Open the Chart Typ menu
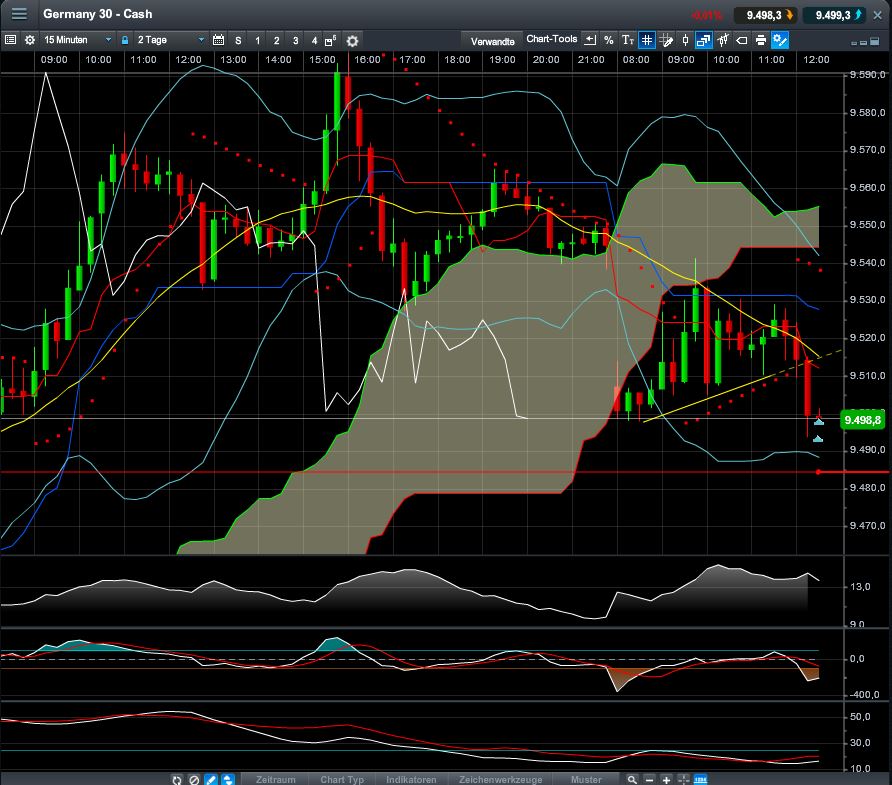Image resolution: width=892 pixels, height=785 pixels. click(x=342, y=779)
